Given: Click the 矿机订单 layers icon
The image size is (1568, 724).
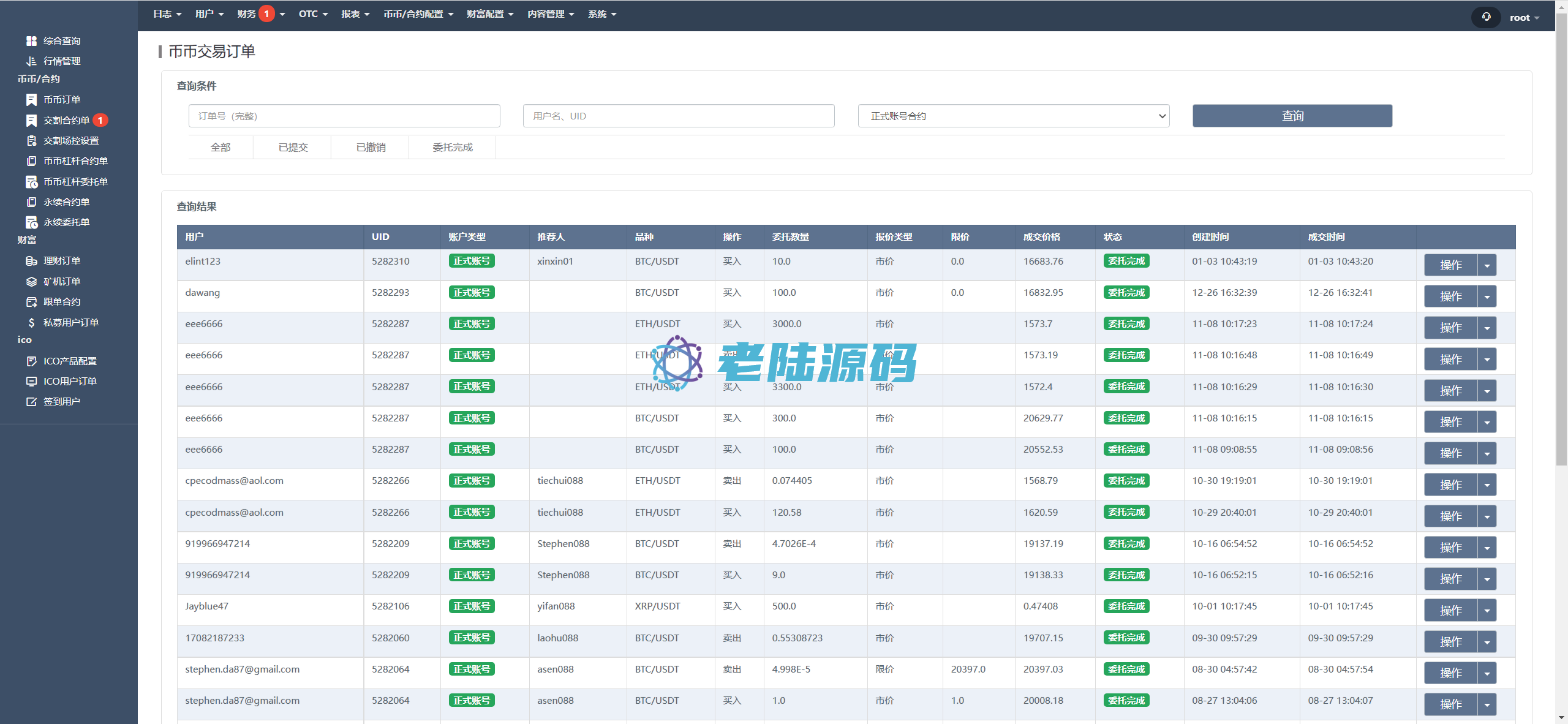Looking at the screenshot, I should pos(31,282).
